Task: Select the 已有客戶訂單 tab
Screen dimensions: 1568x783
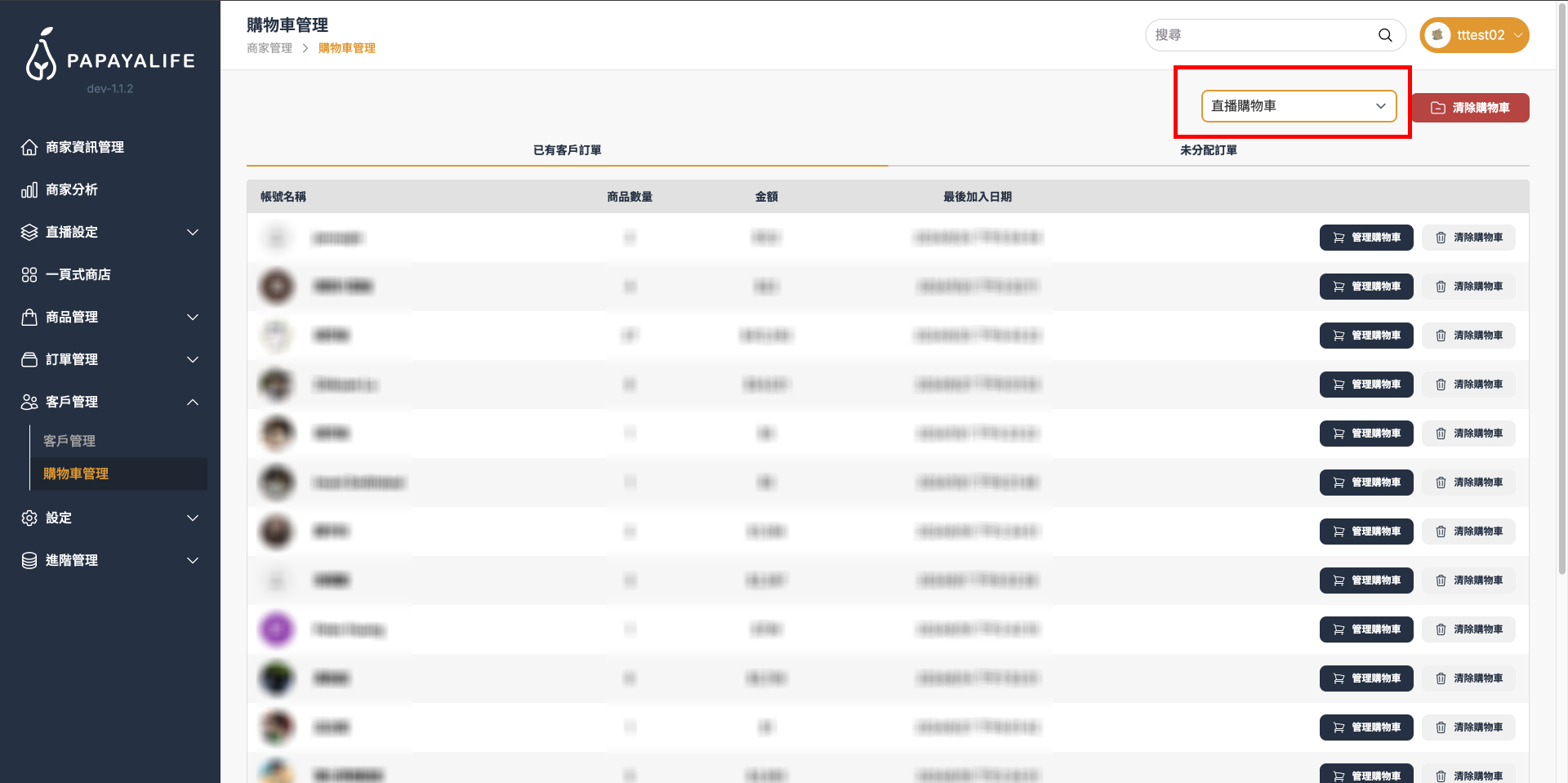Action: 567,150
